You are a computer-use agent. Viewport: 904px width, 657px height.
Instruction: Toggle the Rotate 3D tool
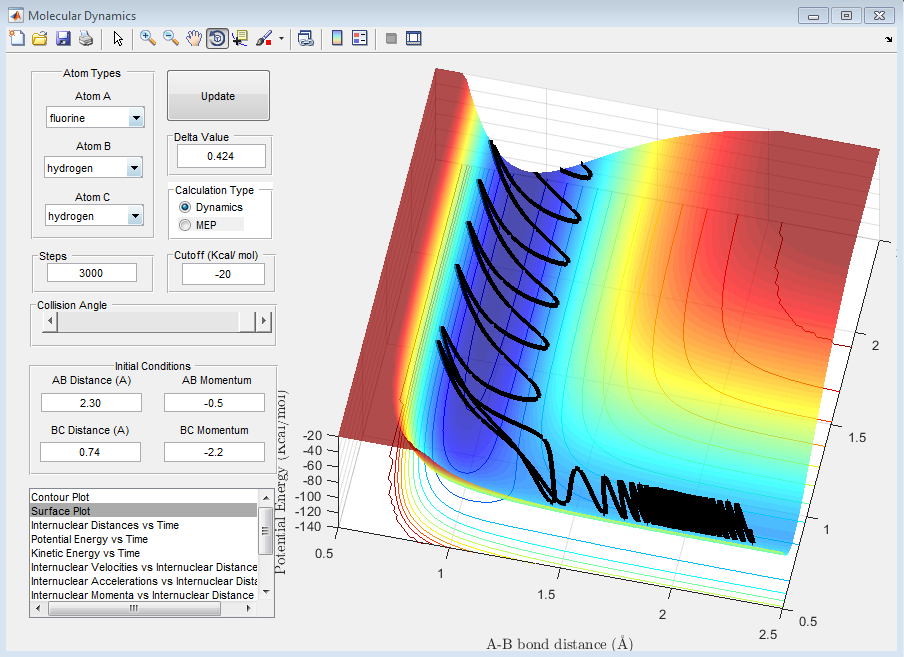tap(217, 39)
